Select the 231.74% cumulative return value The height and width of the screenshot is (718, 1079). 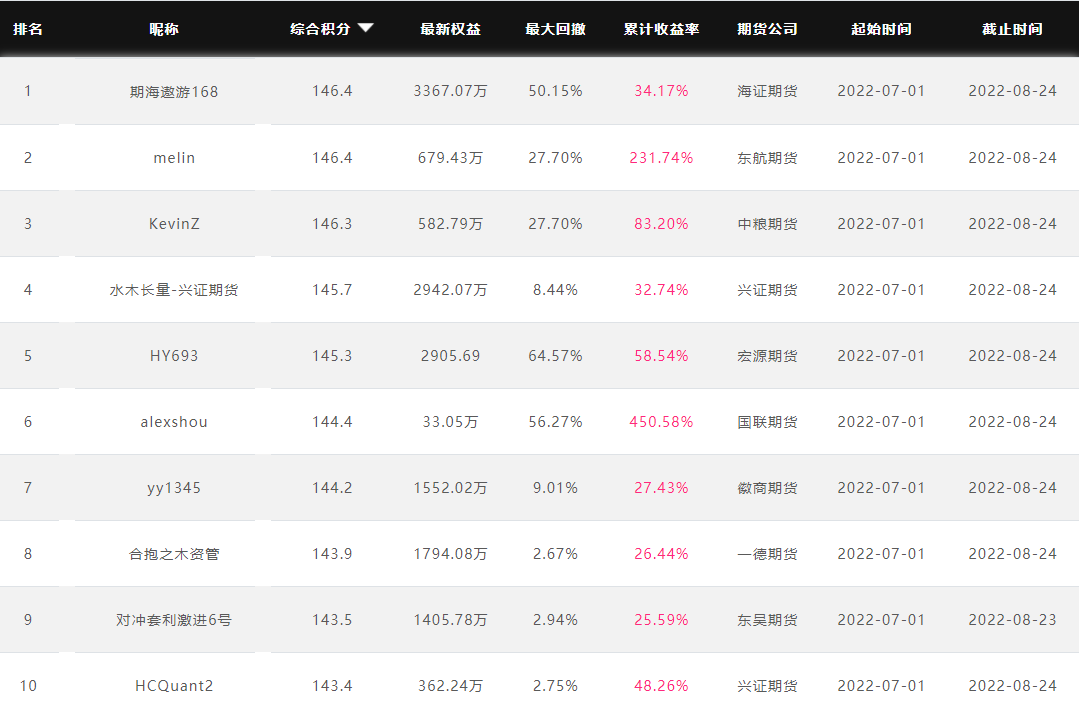tap(661, 158)
